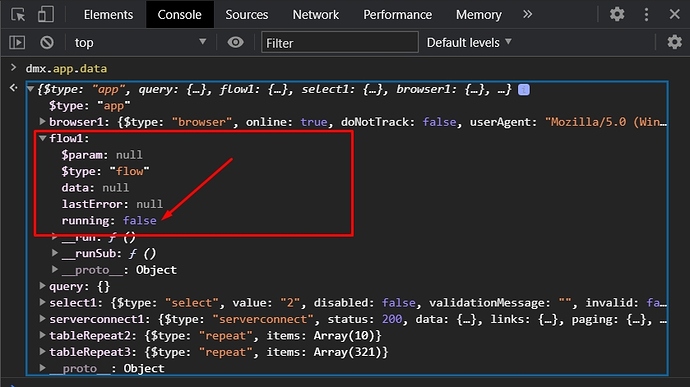The image size is (690, 387).
Task: Show the console sidebar icon
Action: (17, 43)
